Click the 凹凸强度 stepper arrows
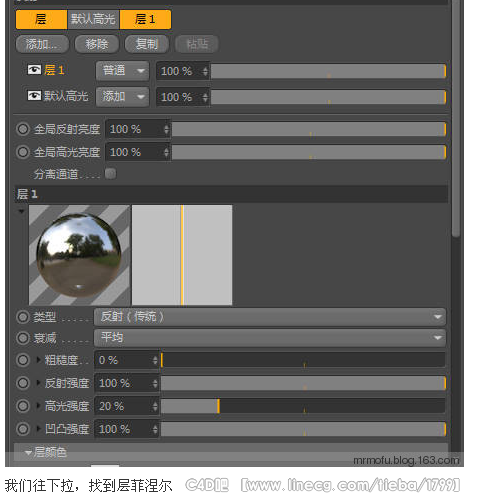The image size is (486, 502). [x=155, y=429]
